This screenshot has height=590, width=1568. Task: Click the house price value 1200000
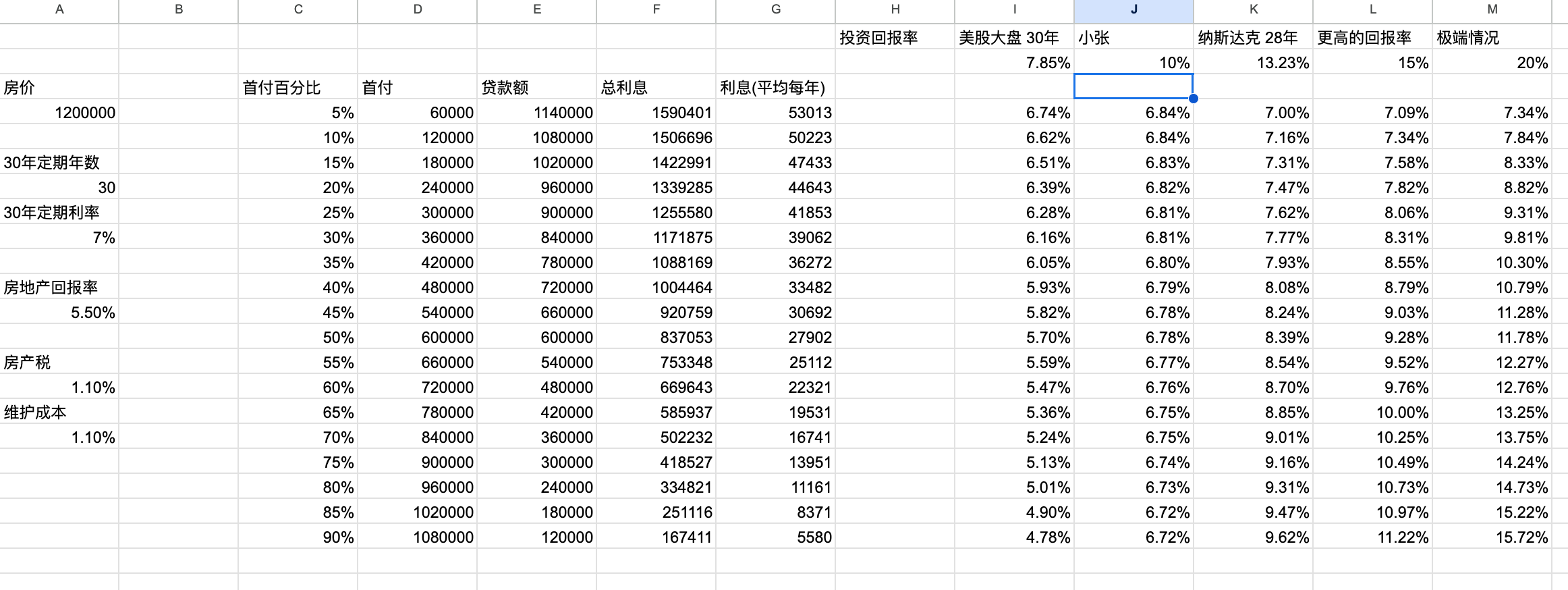pos(59,112)
